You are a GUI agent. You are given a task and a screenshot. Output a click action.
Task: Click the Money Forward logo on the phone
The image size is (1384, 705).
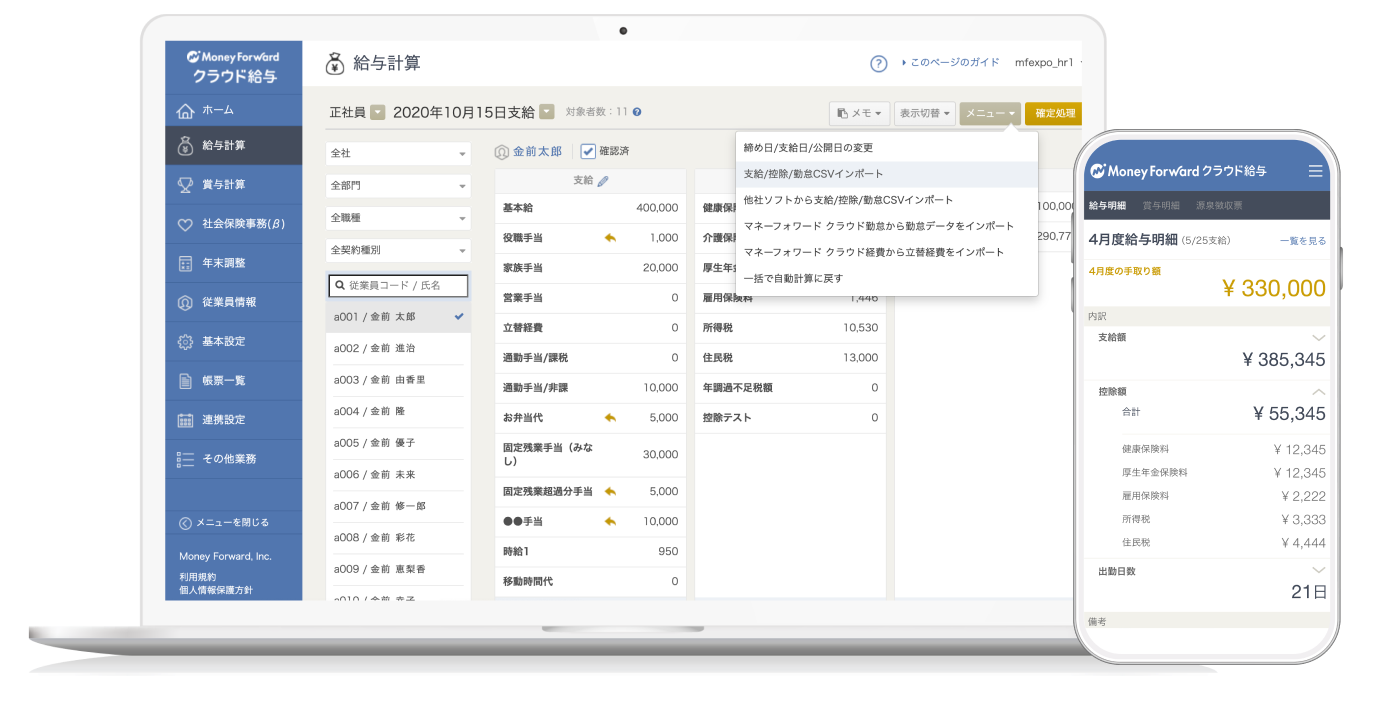tap(1178, 171)
